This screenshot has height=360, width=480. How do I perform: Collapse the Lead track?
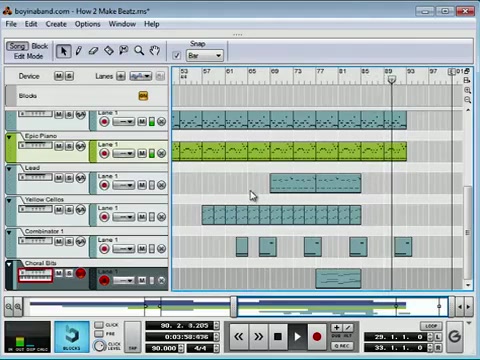[9, 169]
